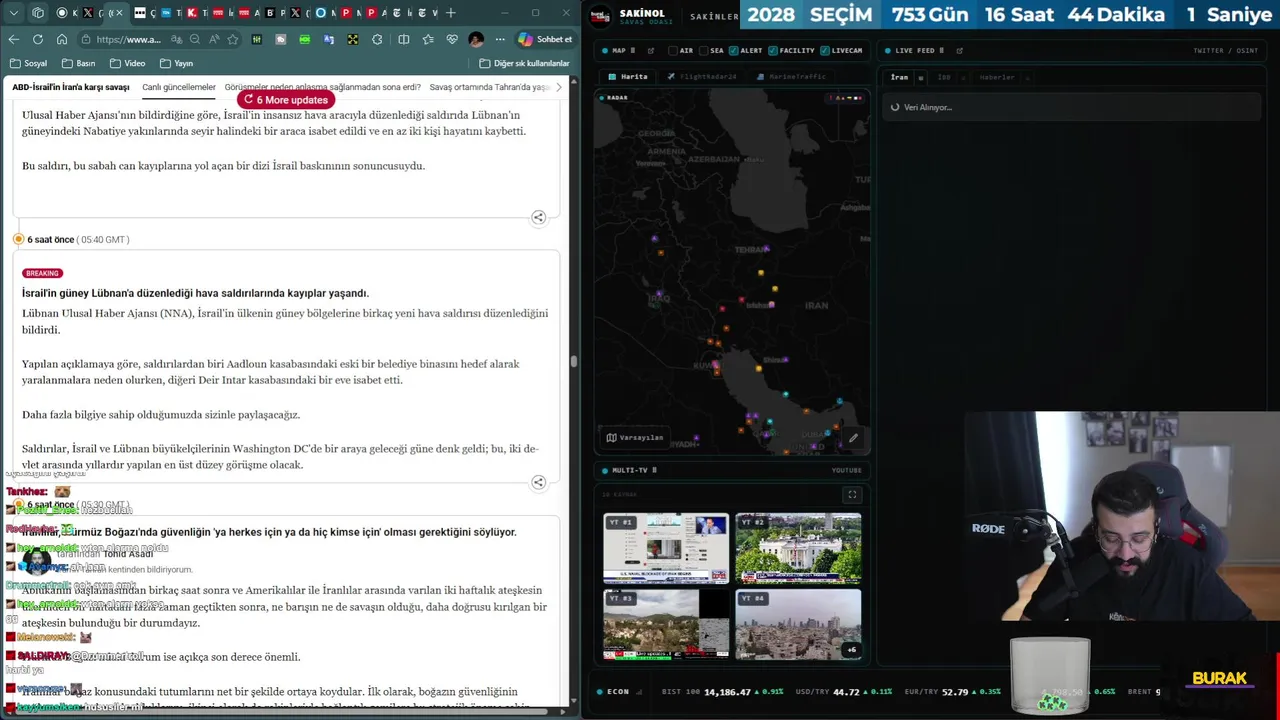Show the '+6' additional streams
Screen dimensions: 1280x720
point(851,650)
